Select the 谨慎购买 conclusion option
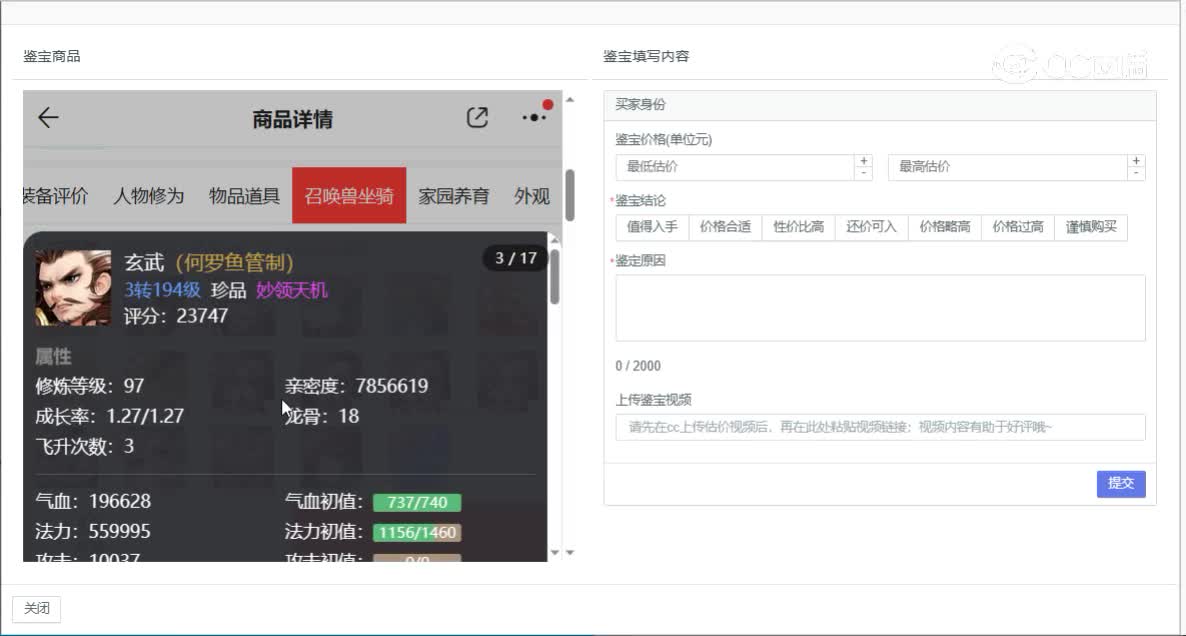 (x=1090, y=227)
